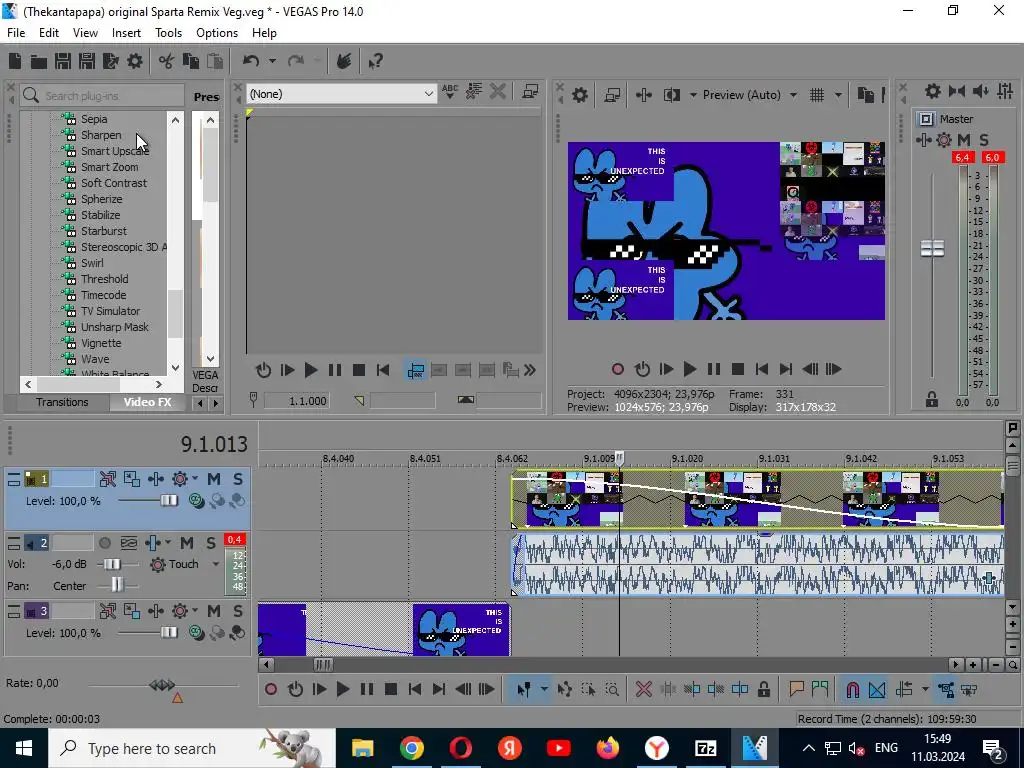The width and height of the screenshot is (1024, 768).
Task: Insert region using the region icon
Action: coord(820,689)
